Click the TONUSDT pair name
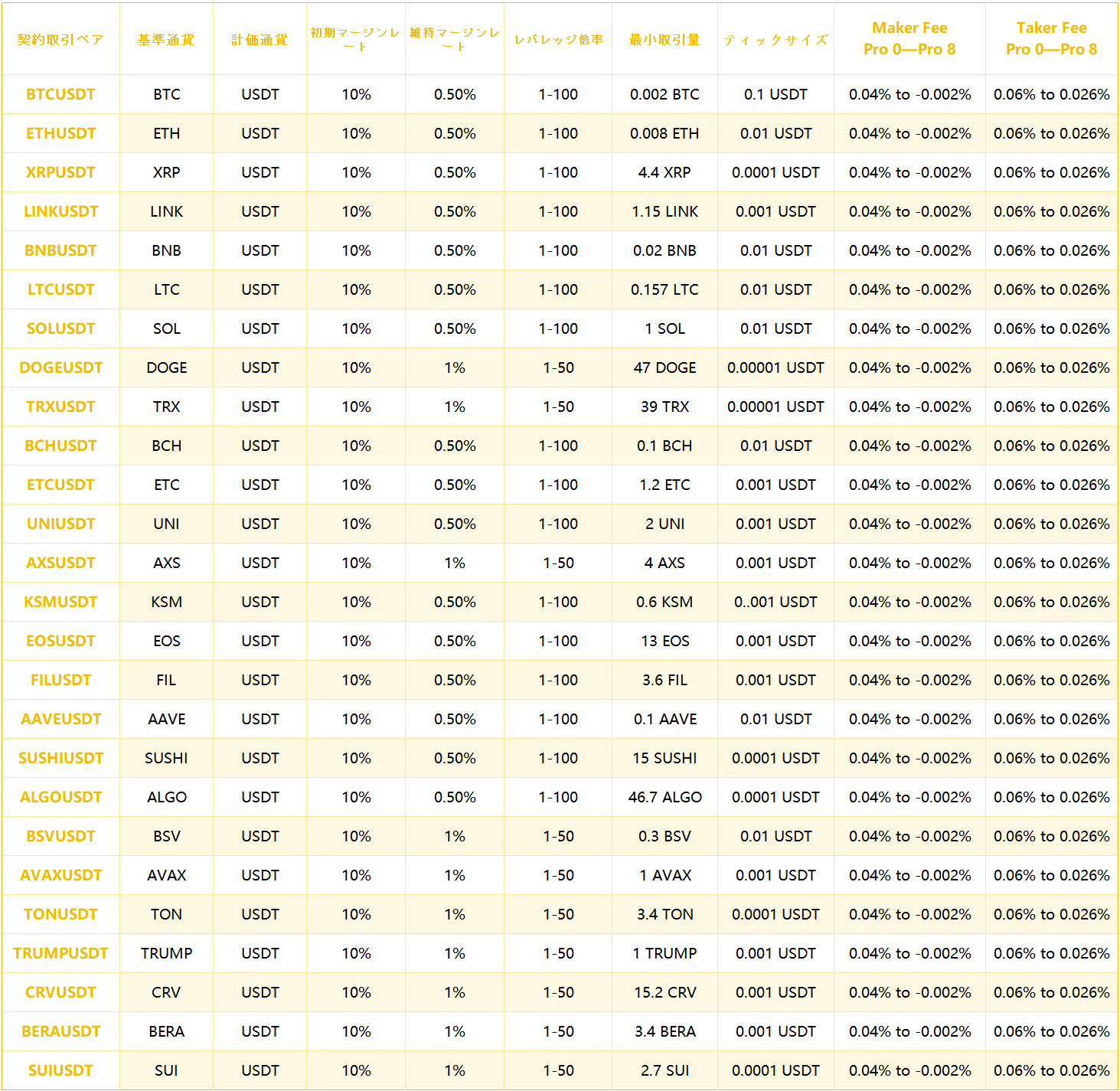Image resolution: width=1120 pixels, height=1091 pixels. [x=60, y=914]
